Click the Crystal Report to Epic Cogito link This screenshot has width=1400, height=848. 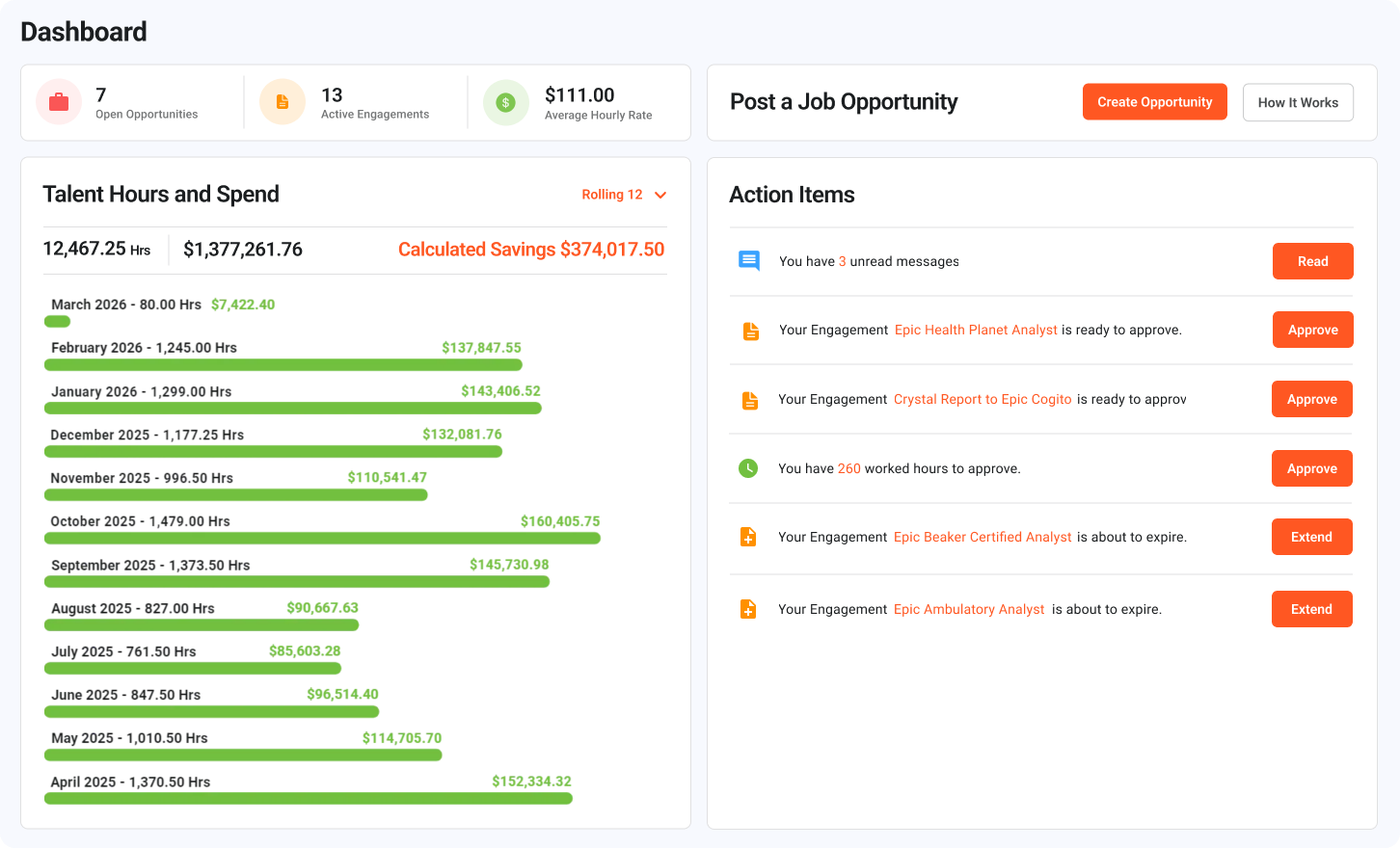pos(982,399)
